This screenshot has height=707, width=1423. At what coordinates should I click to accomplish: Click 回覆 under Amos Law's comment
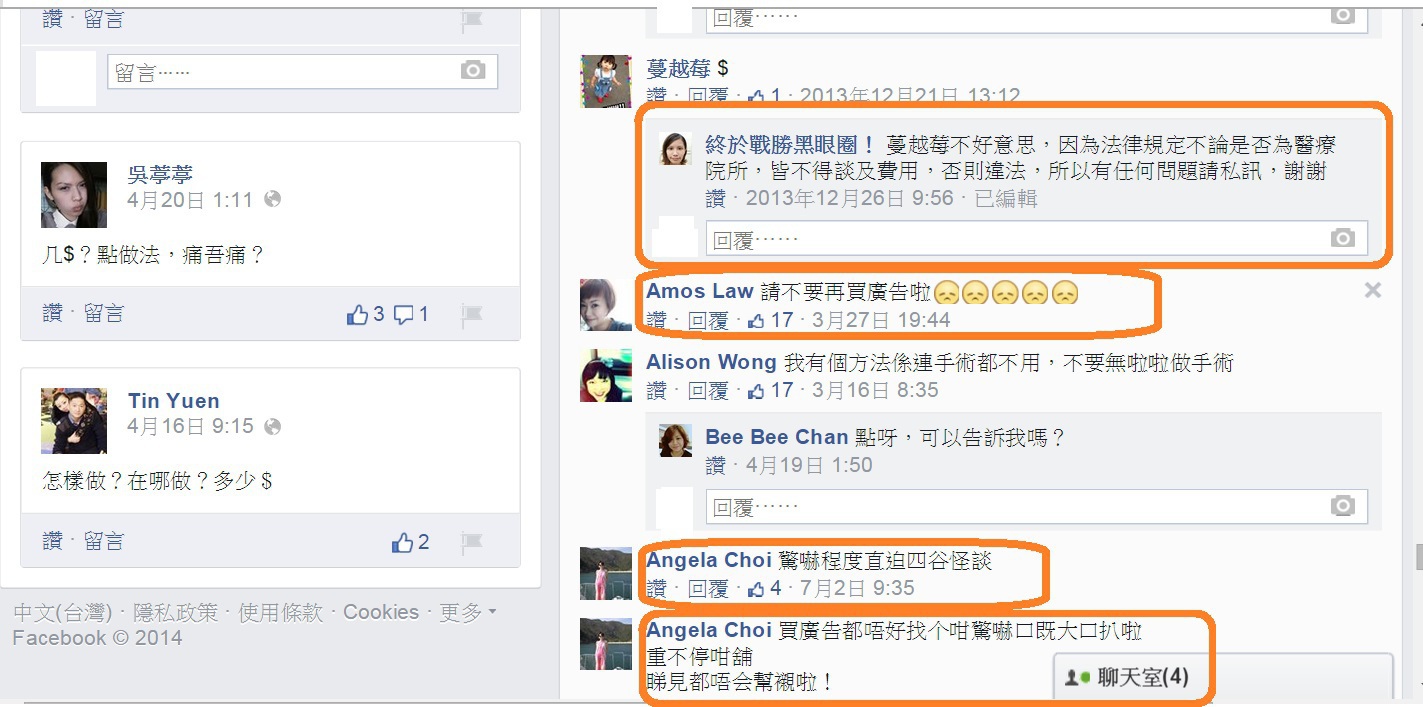coord(708,320)
